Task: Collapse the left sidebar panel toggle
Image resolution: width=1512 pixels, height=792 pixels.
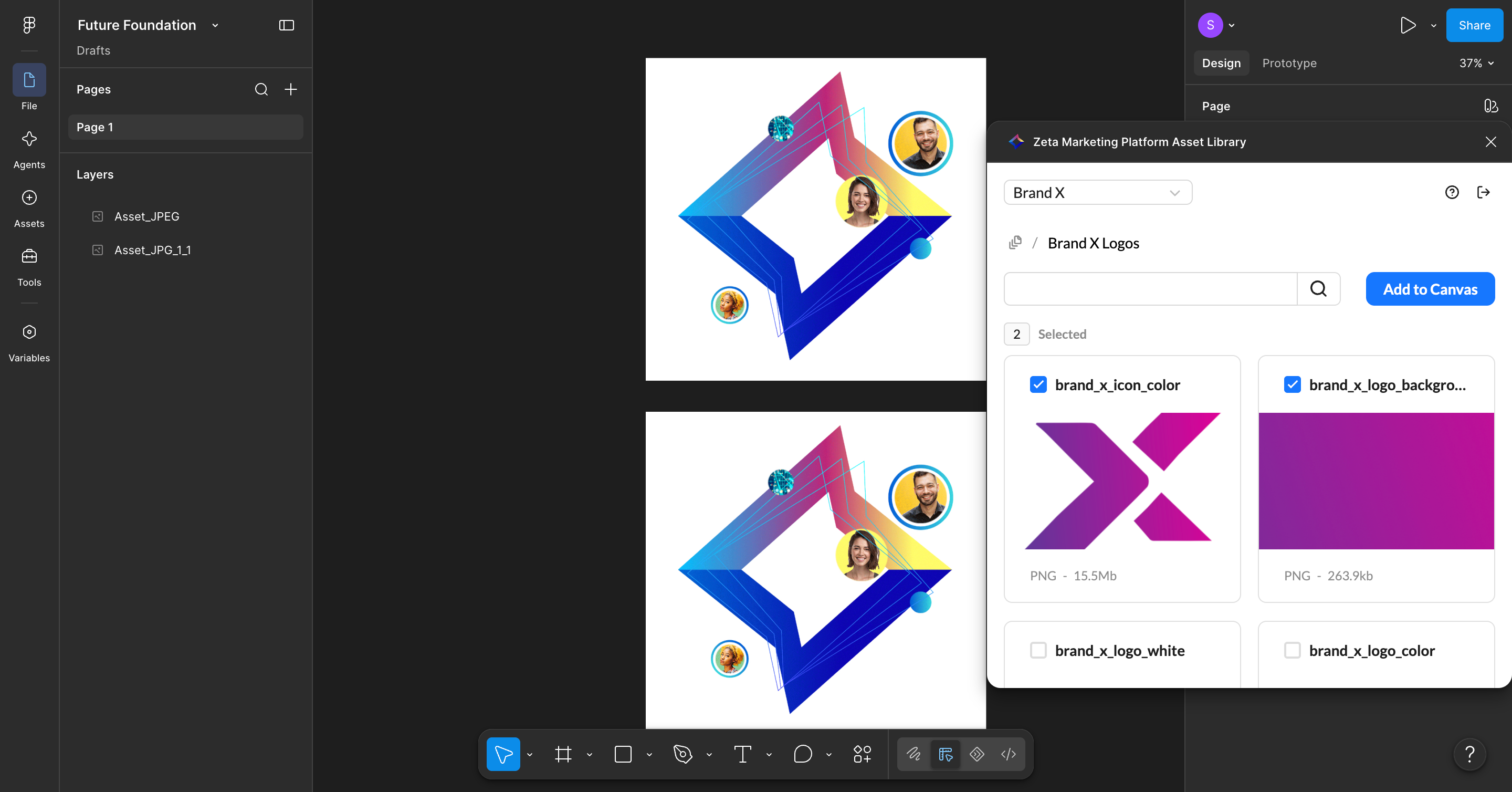Action: (x=287, y=25)
